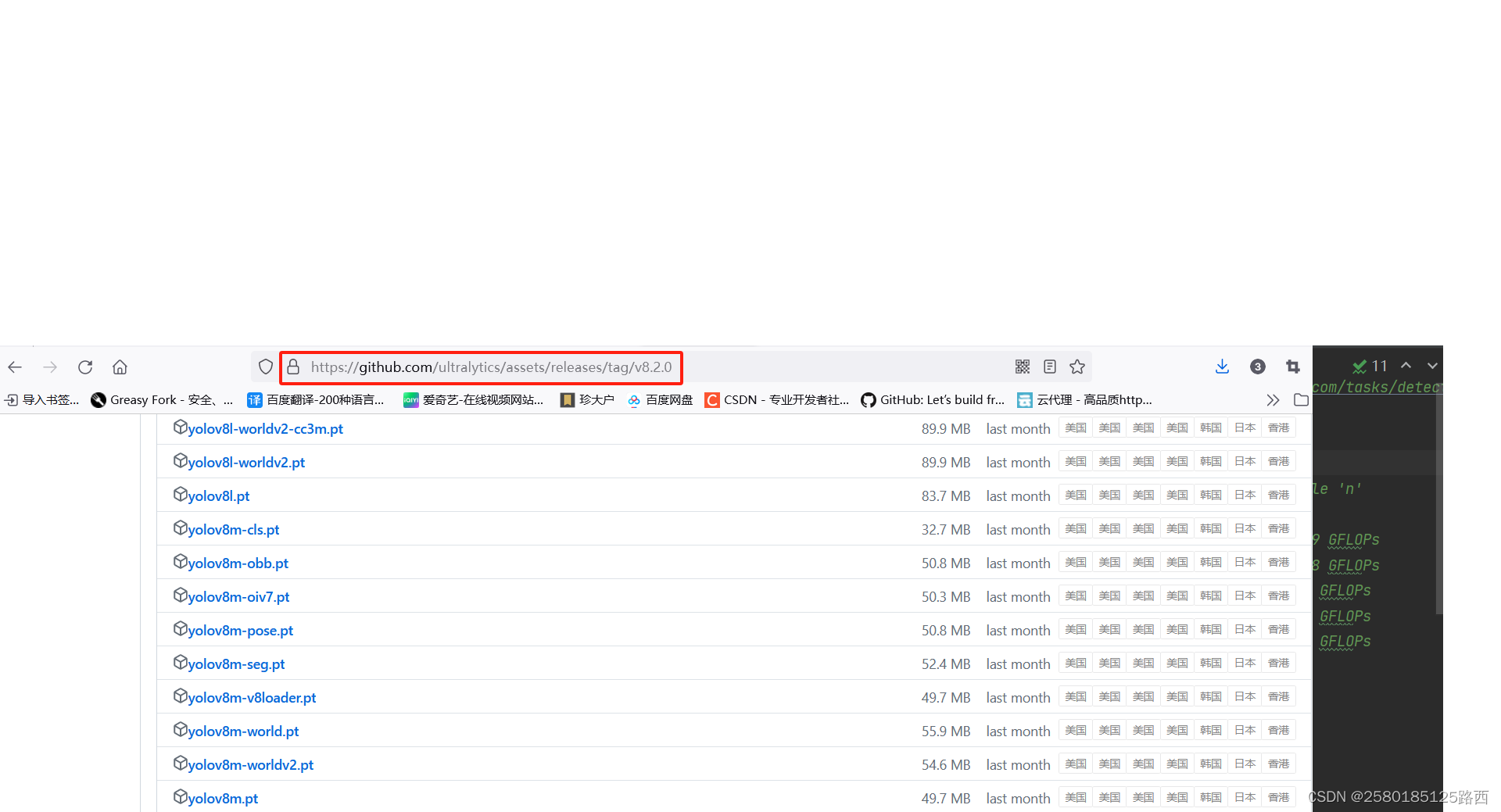The width and height of the screenshot is (1501, 812).
Task: Click the package icon beside yolov8m-seg.pt
Action: [x=181, y=663]
